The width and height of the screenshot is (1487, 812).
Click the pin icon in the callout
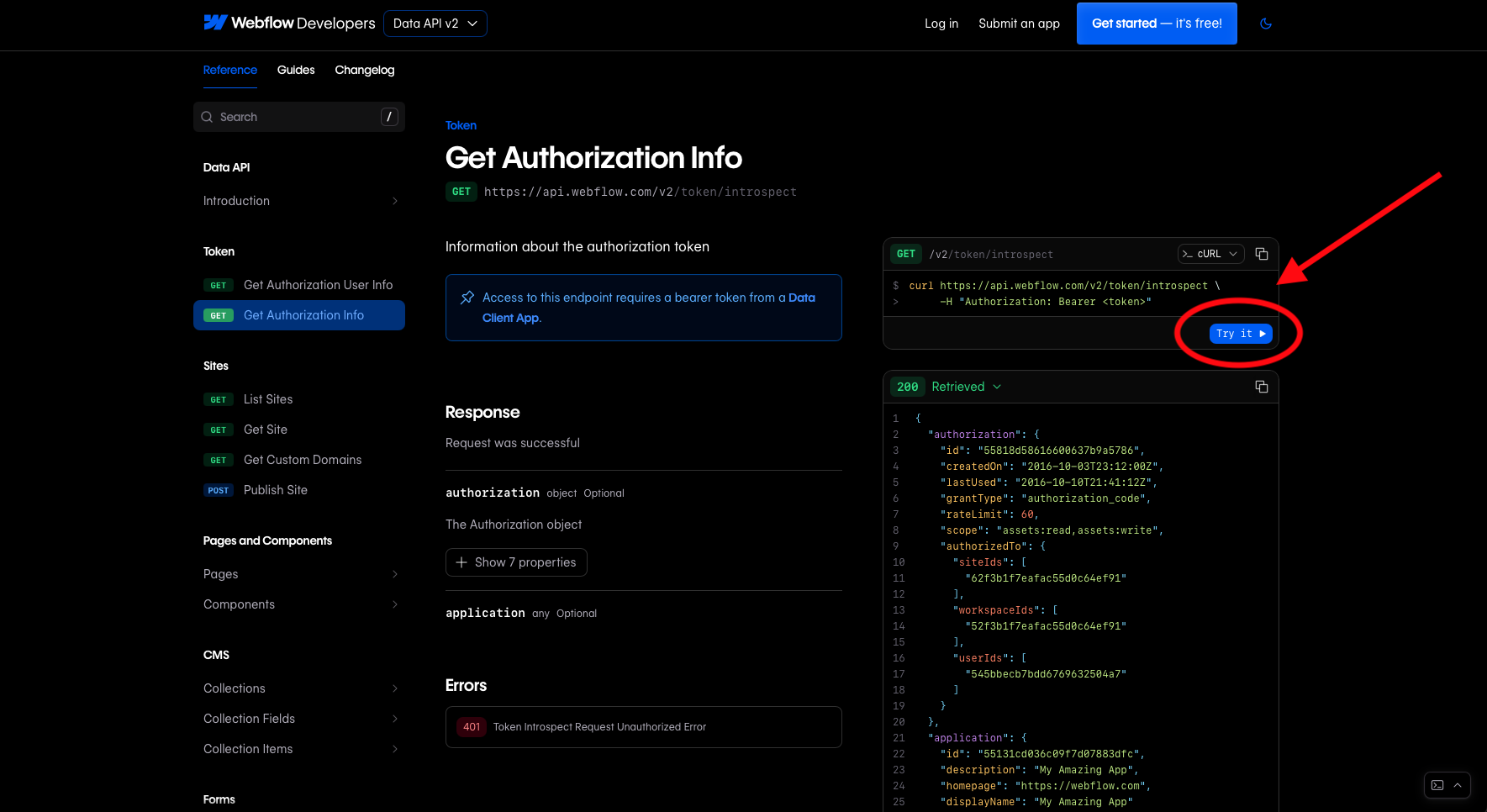point(467,298)
